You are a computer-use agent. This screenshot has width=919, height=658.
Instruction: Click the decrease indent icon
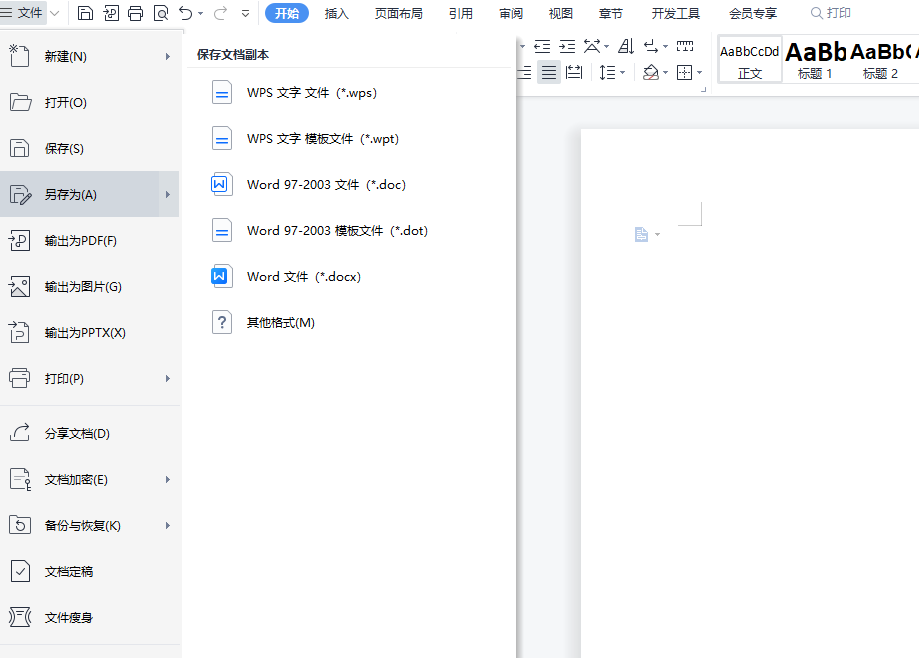pyautogui.click(x=542, y=46)
